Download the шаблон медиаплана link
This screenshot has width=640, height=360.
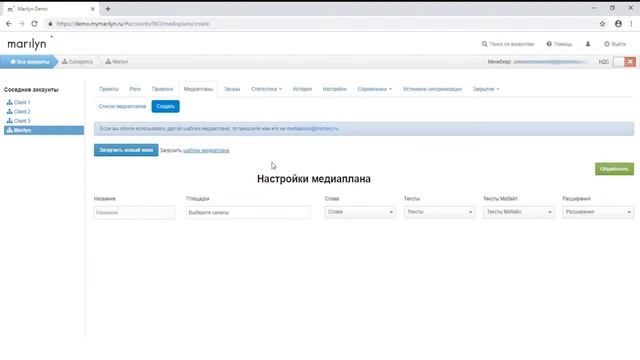206,151
